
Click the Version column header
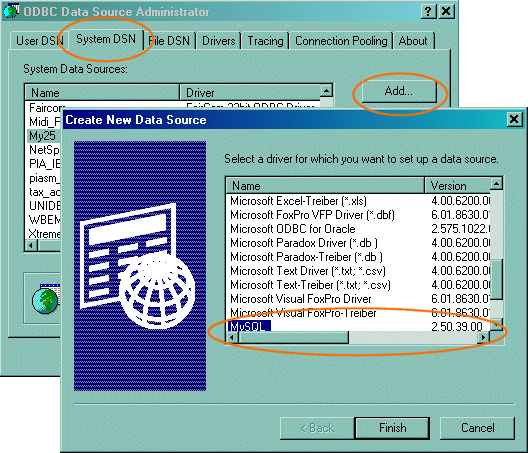(x=458, y=186)
